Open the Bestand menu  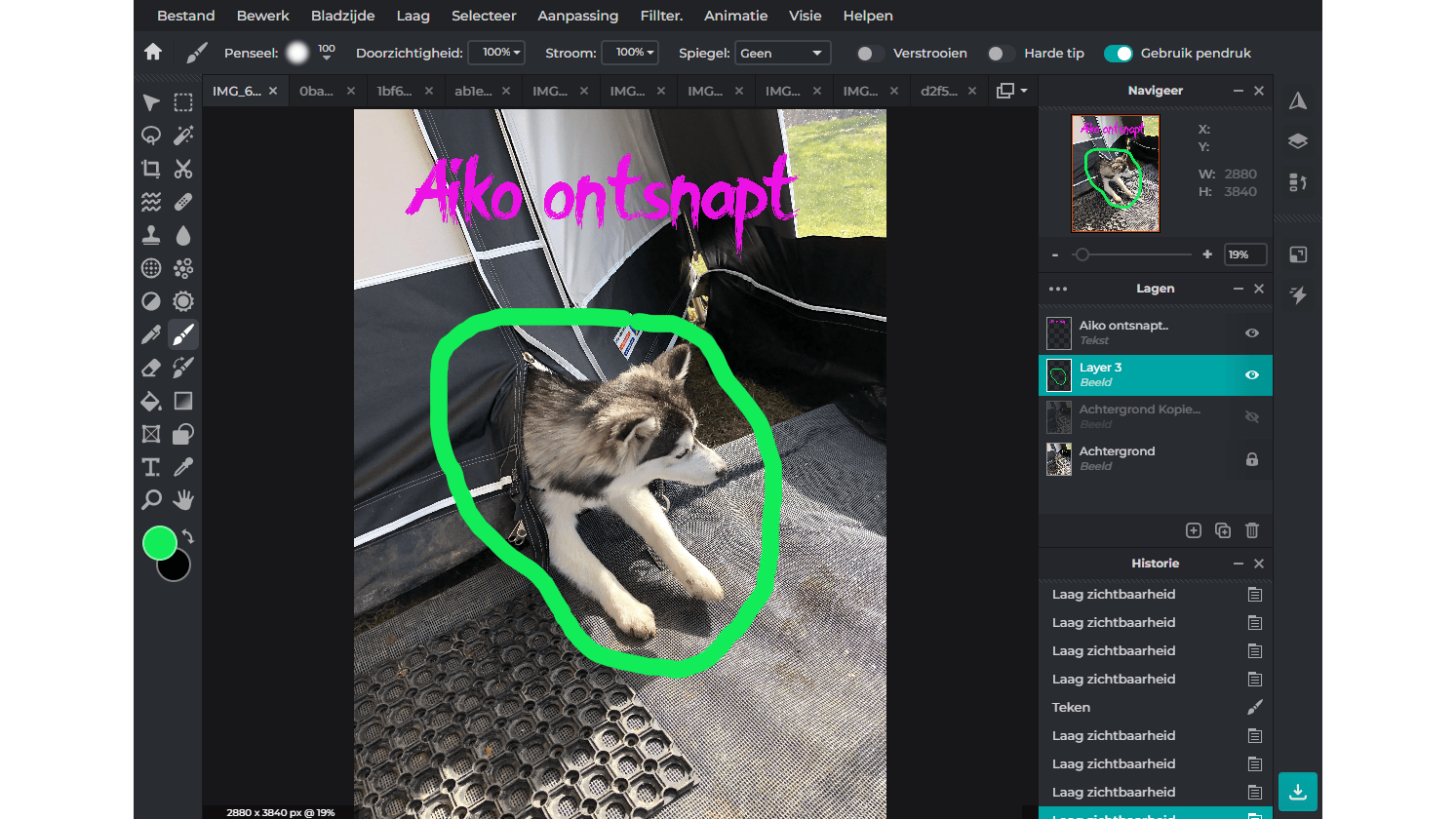tap(186, 16)
